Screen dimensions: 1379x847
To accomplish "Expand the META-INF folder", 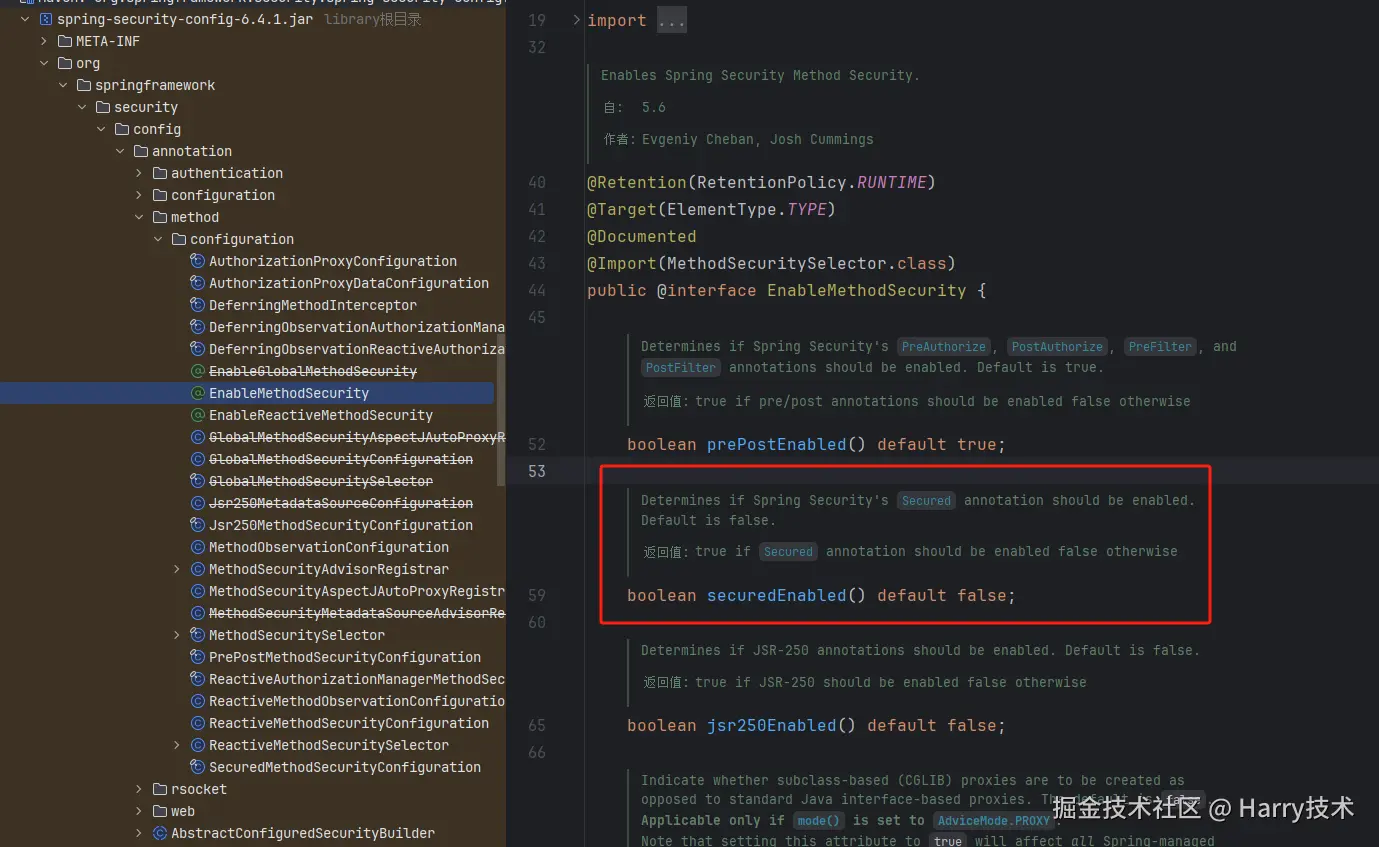I will pos(44,41).
